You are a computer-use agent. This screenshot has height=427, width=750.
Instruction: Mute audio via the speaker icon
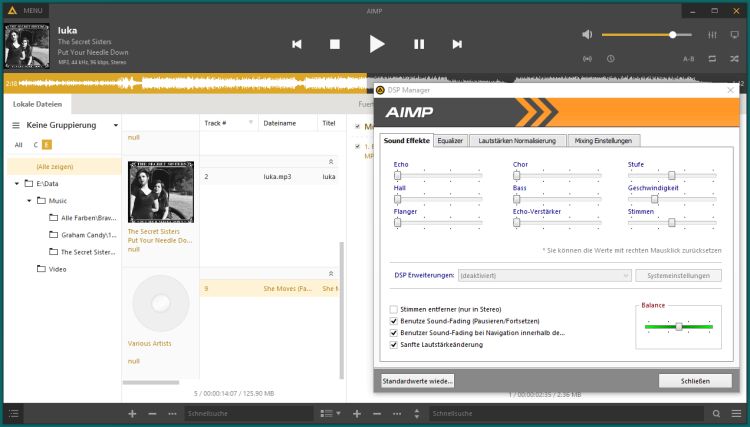pos(587,34)
